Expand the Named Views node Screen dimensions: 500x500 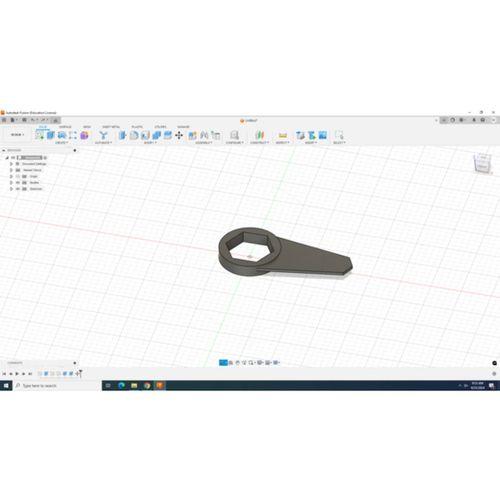coord(11,170)
